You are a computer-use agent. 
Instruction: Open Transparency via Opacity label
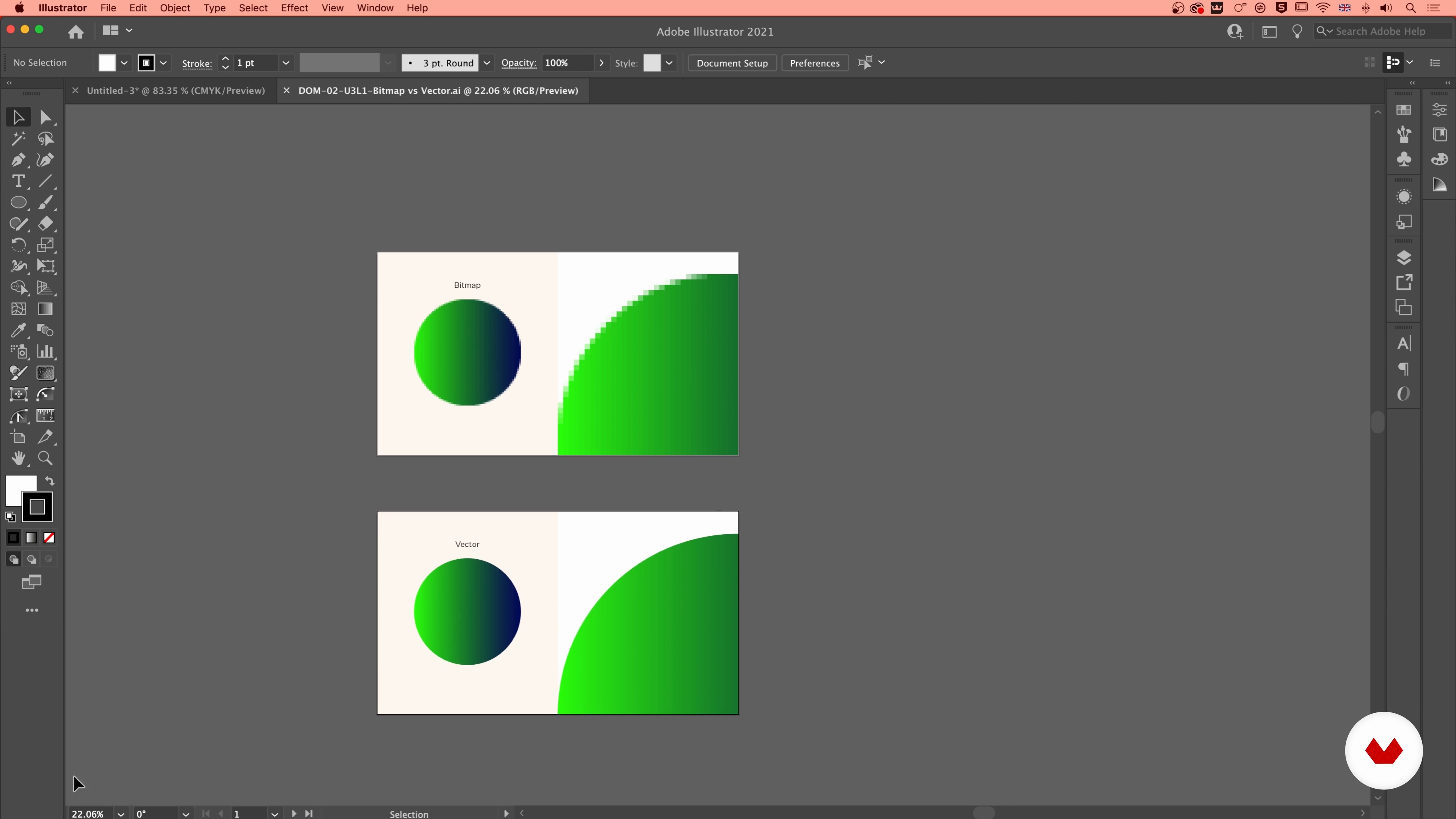pos(518,63)
